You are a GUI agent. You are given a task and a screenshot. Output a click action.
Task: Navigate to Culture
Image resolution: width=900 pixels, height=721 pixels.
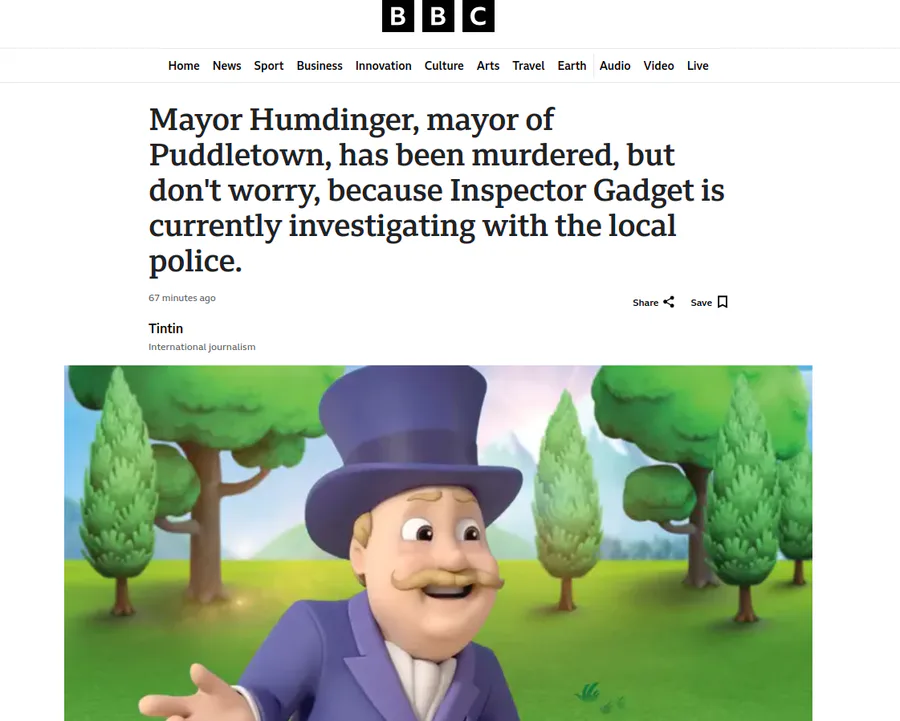[444, 65]
